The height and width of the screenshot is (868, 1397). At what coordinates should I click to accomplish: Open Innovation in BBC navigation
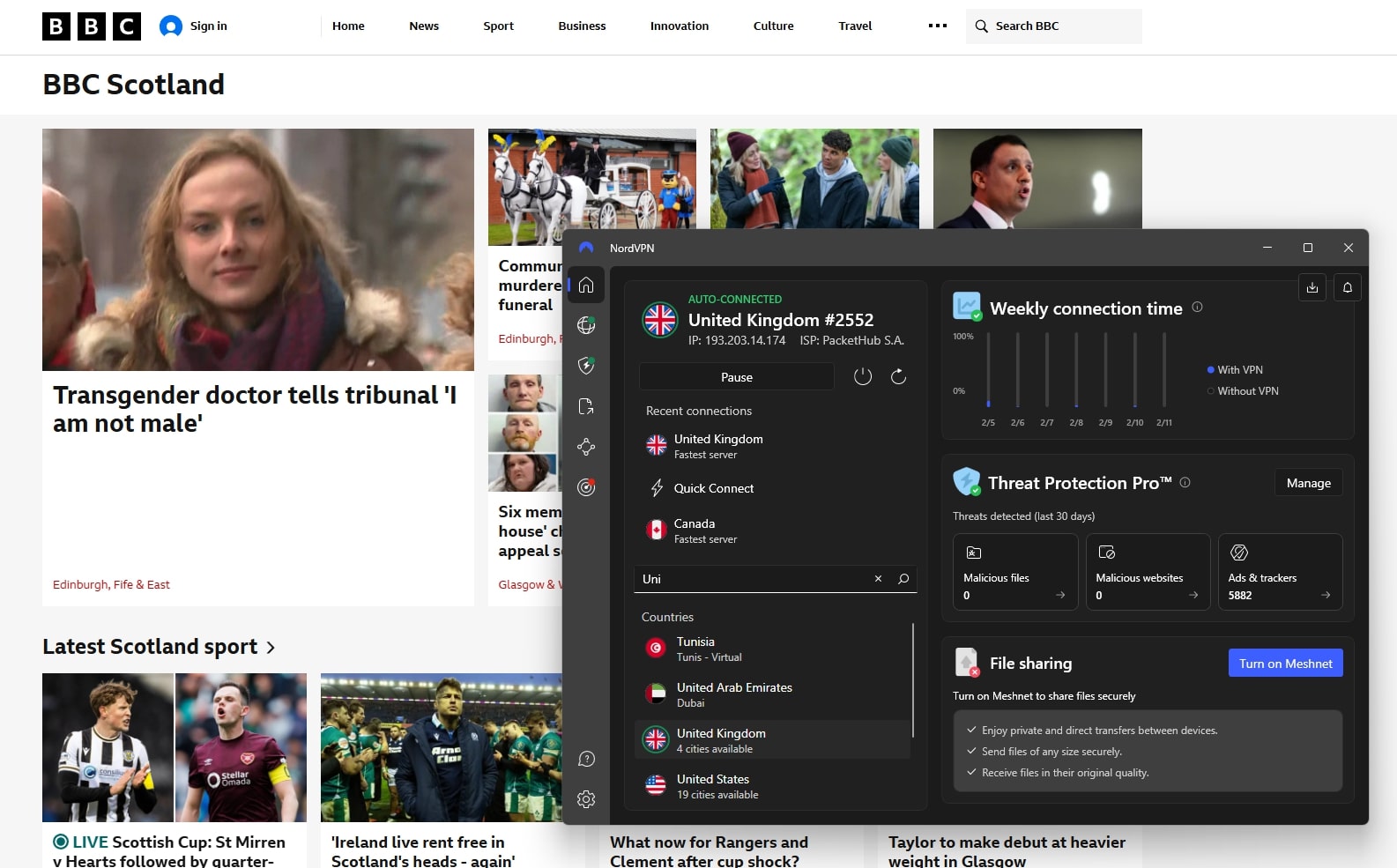click(x=680, y=26)
